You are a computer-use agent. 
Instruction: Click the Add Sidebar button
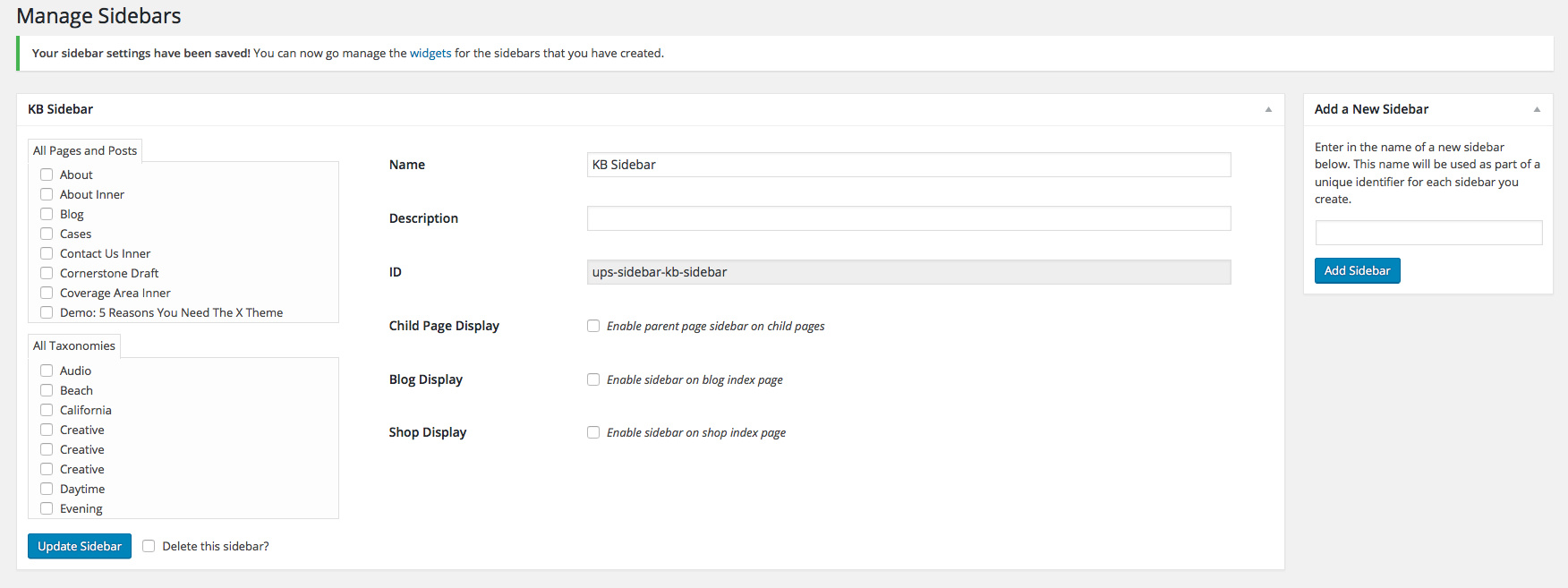point(1357,270)
